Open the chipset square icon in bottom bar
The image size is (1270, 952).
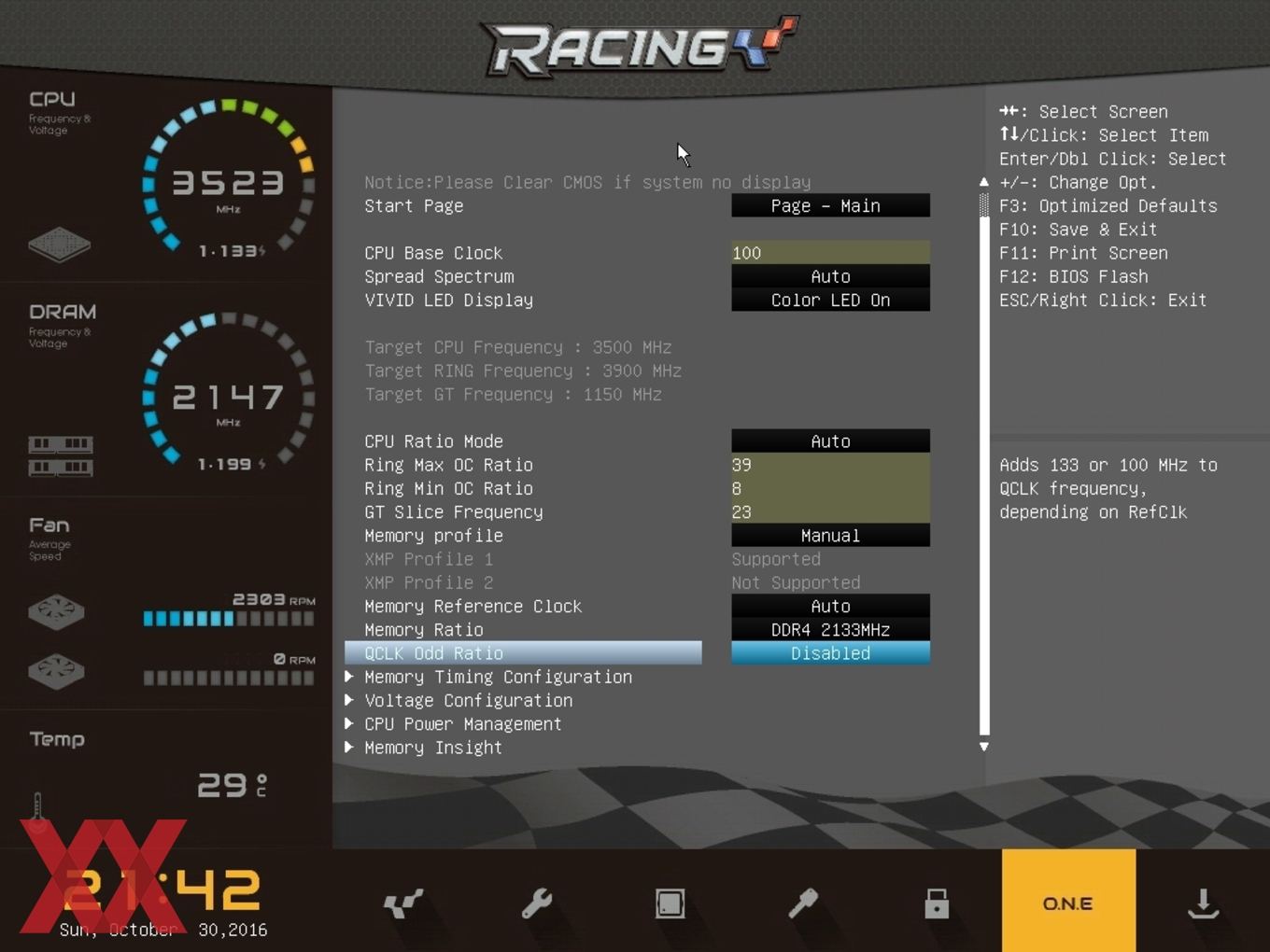click(x=670, y=903)
